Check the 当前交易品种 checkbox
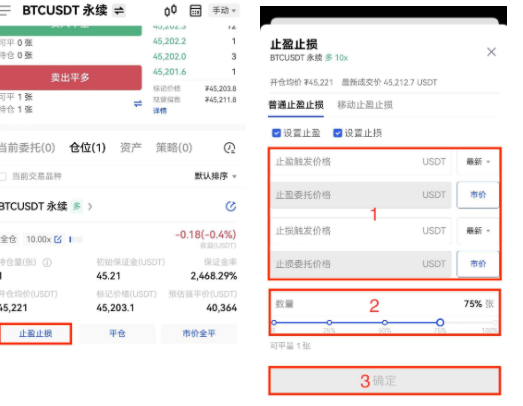This screenshot has width=523, height=406. pyautogui.click(x=3, y=176)
